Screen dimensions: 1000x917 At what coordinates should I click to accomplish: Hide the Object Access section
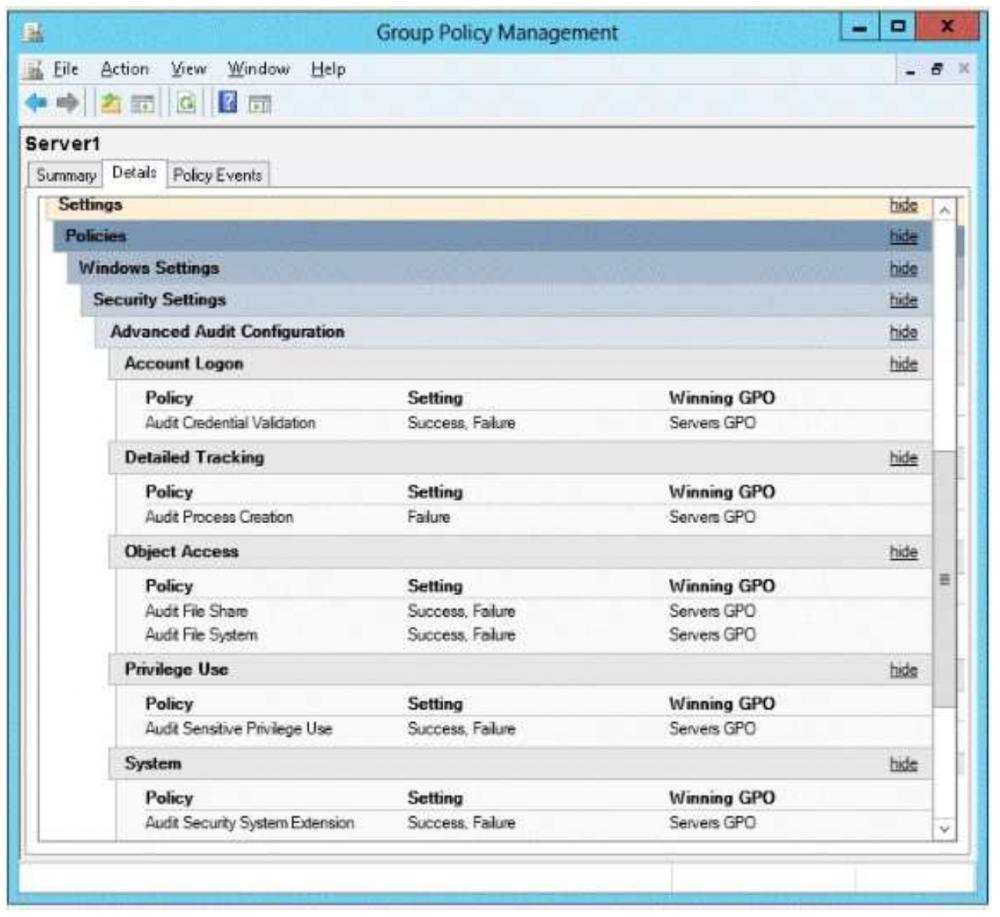[903, 552]
